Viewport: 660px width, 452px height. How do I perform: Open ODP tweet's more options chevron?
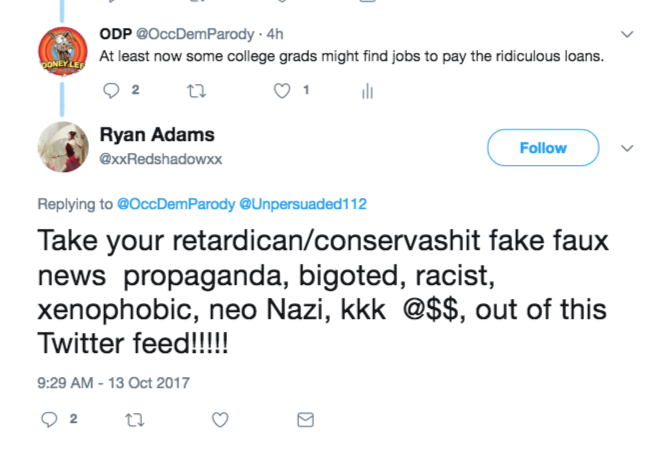pos(628,34)
